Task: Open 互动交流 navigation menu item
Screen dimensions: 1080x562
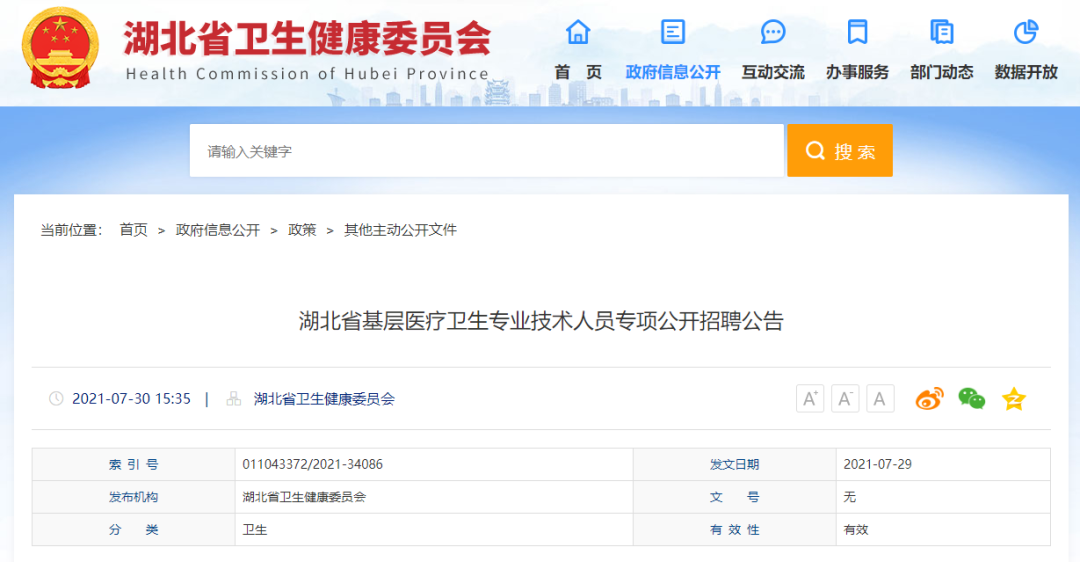Action: click(x=773, y=72)
